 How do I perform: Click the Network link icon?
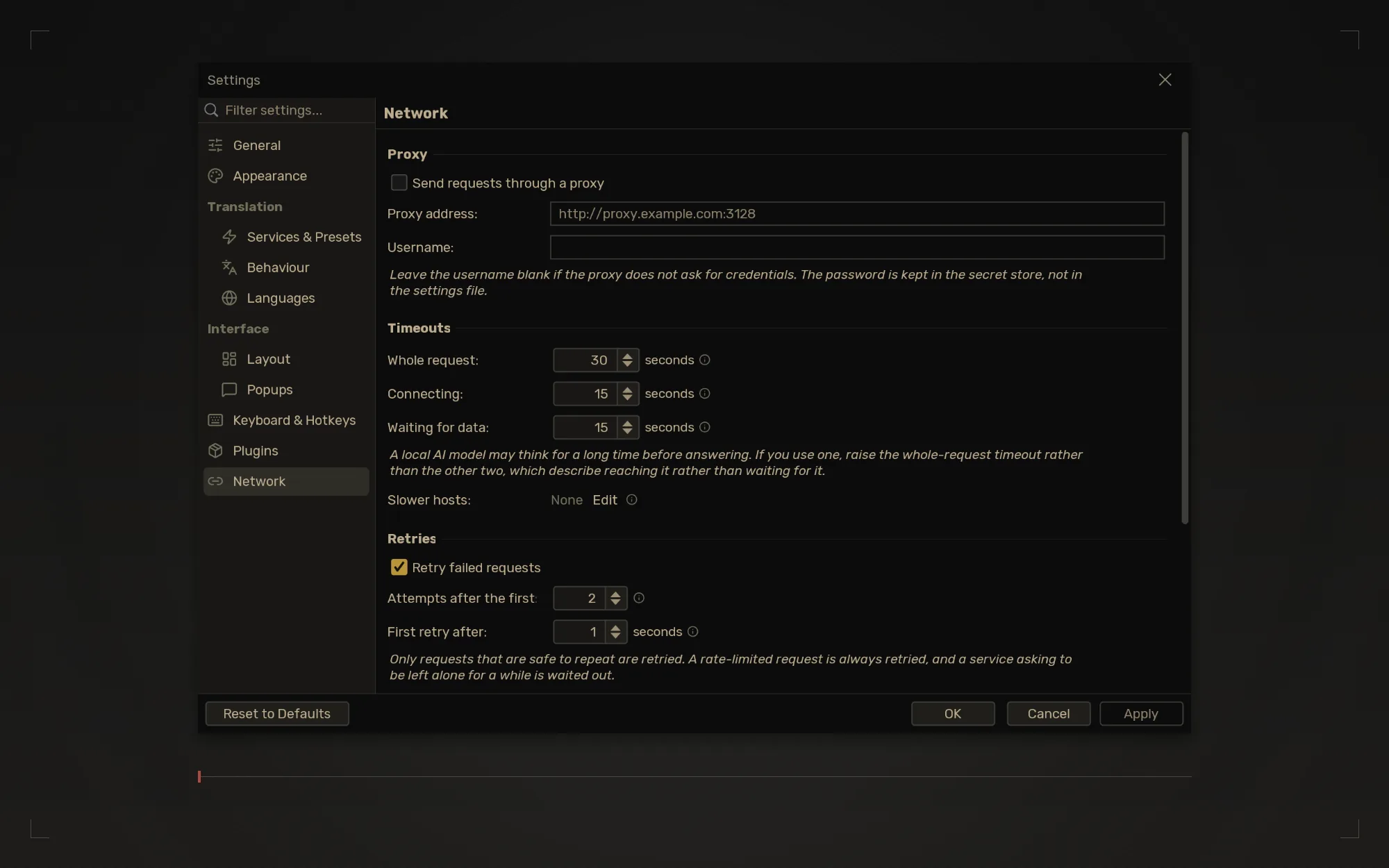pos(215,481)
